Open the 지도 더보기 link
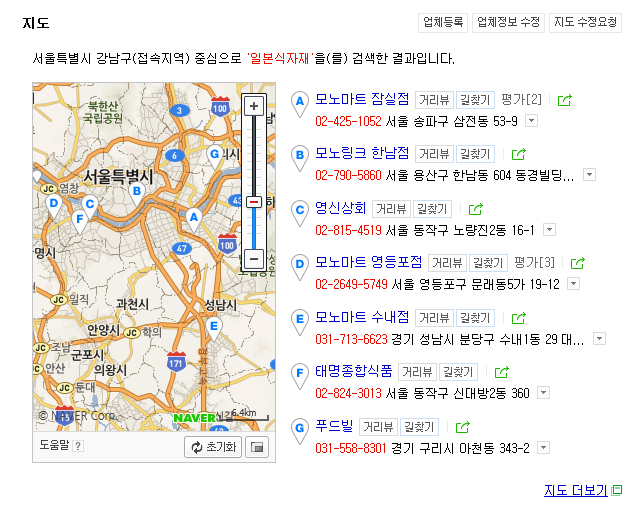The height and width of the screenshot is (507, 641). [x=575, y=490]
